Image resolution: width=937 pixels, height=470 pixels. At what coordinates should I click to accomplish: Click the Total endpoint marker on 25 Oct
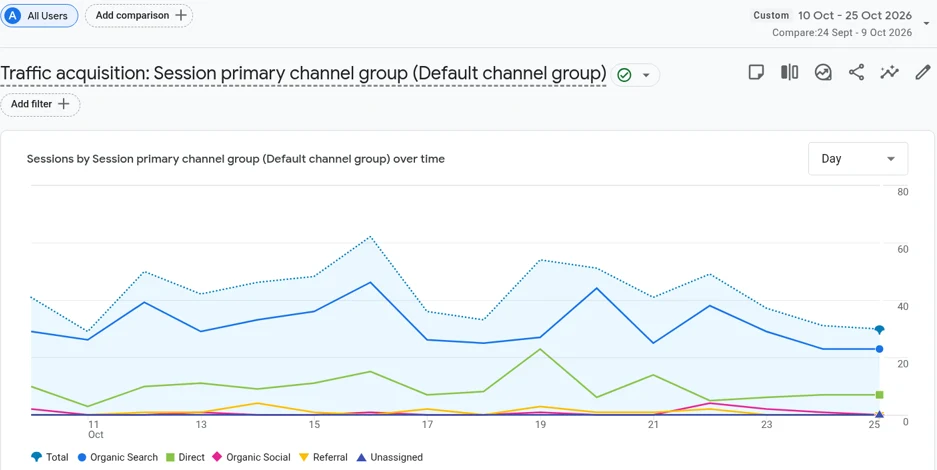(x=880, y=329)
